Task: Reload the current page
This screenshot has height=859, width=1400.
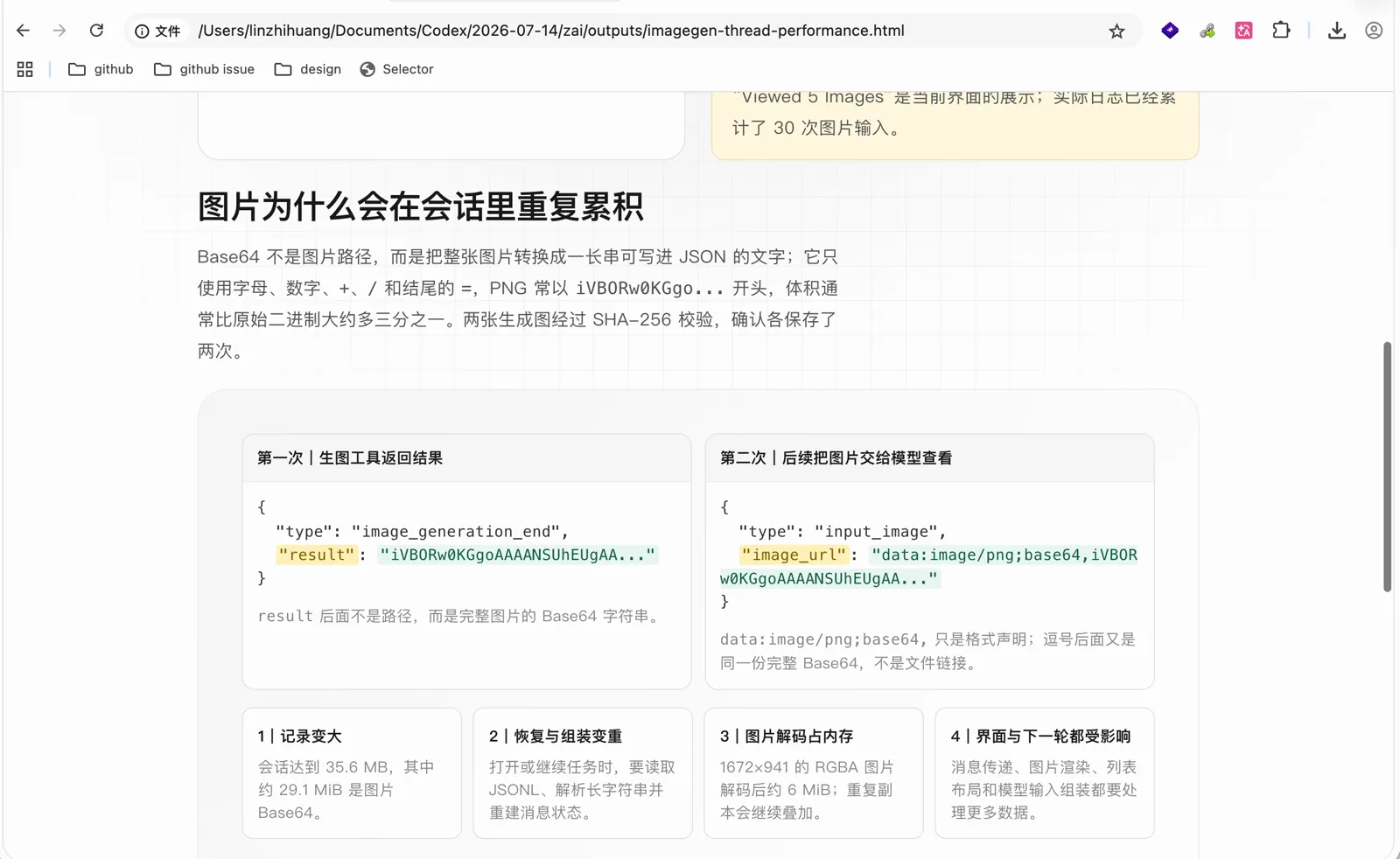Action: tap(96, 31)
